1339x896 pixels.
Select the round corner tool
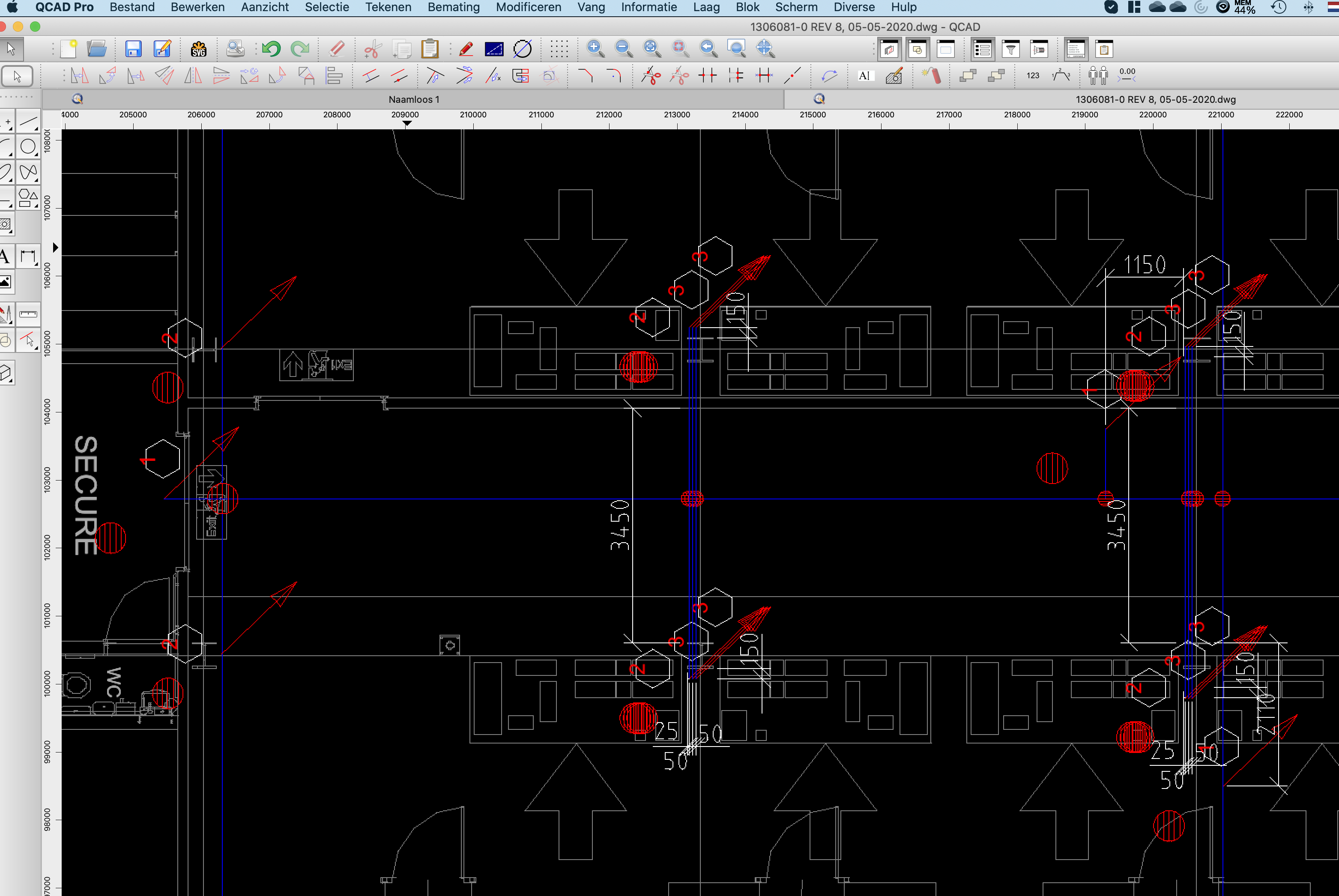[x=613, y=75]
